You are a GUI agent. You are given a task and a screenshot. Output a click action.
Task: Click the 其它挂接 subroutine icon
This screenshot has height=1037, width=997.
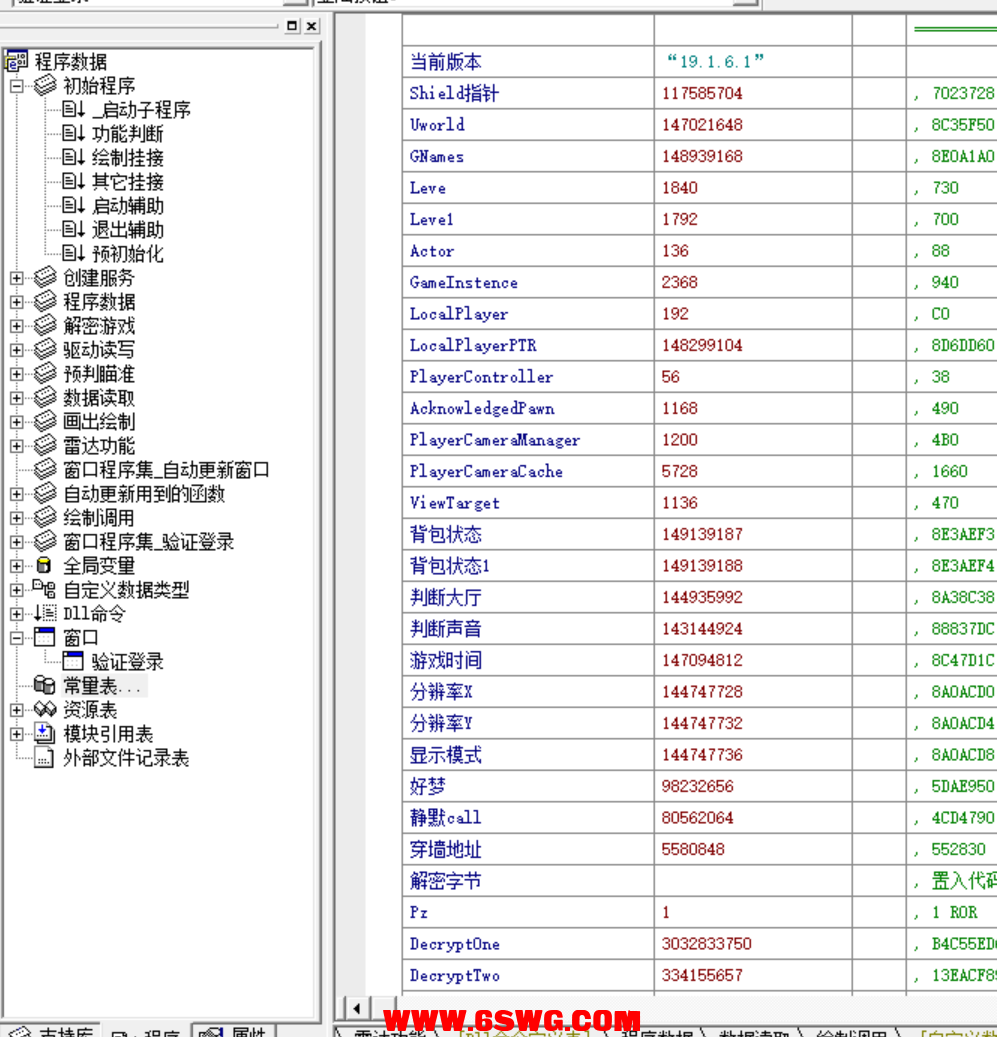click(73, 182)
